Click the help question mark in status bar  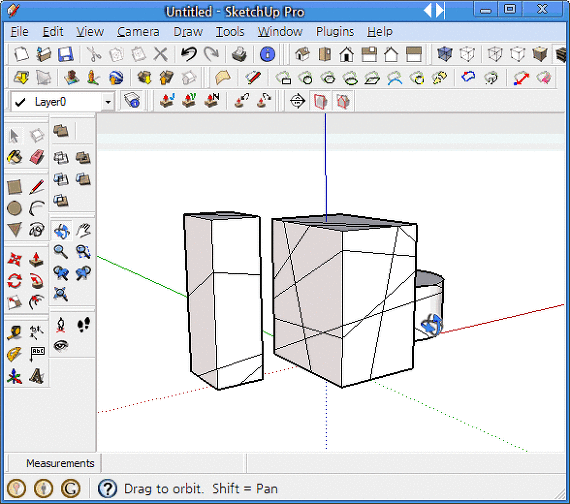pos(107,488)
